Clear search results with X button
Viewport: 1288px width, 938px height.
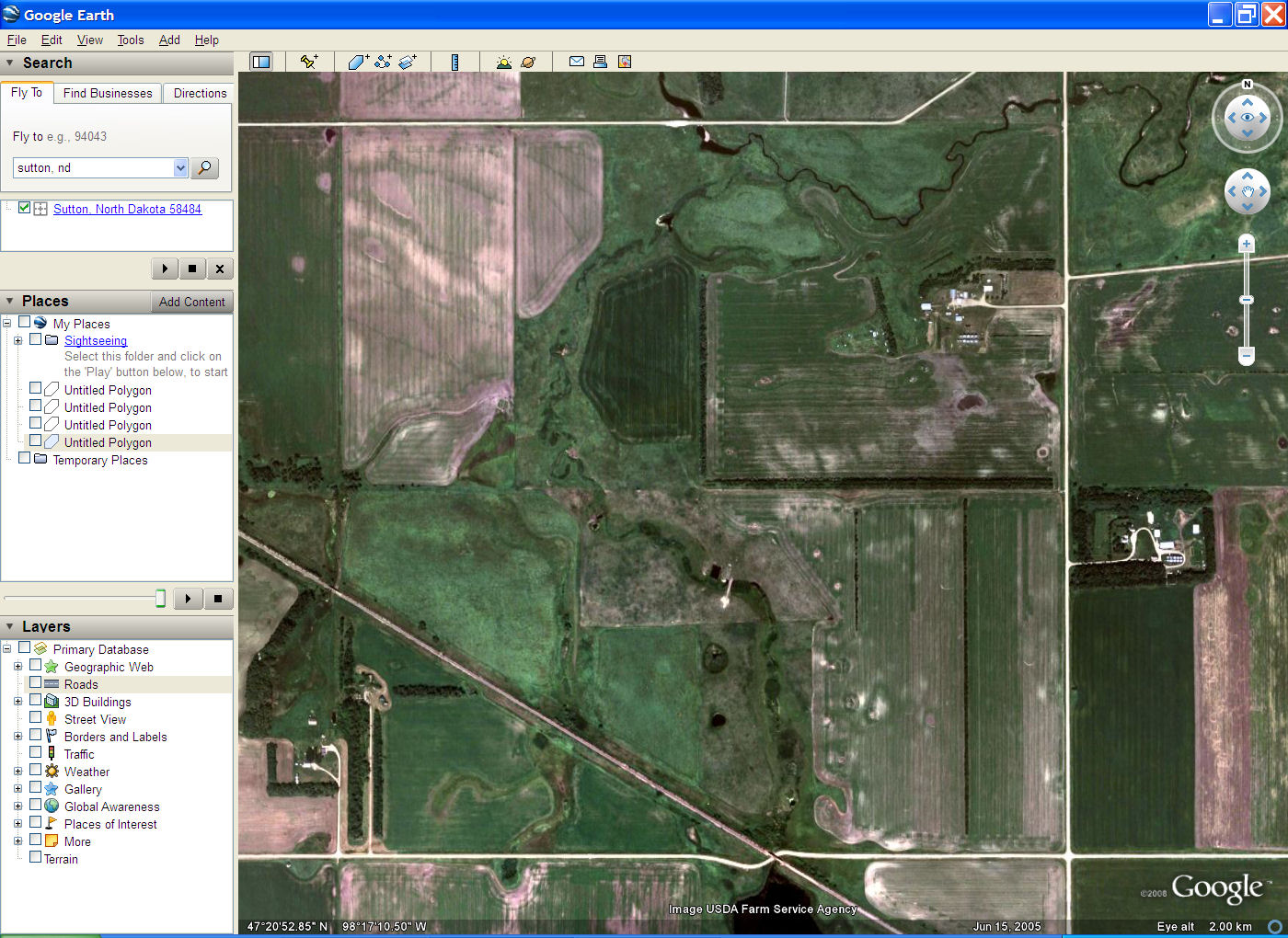pos(220,269)
